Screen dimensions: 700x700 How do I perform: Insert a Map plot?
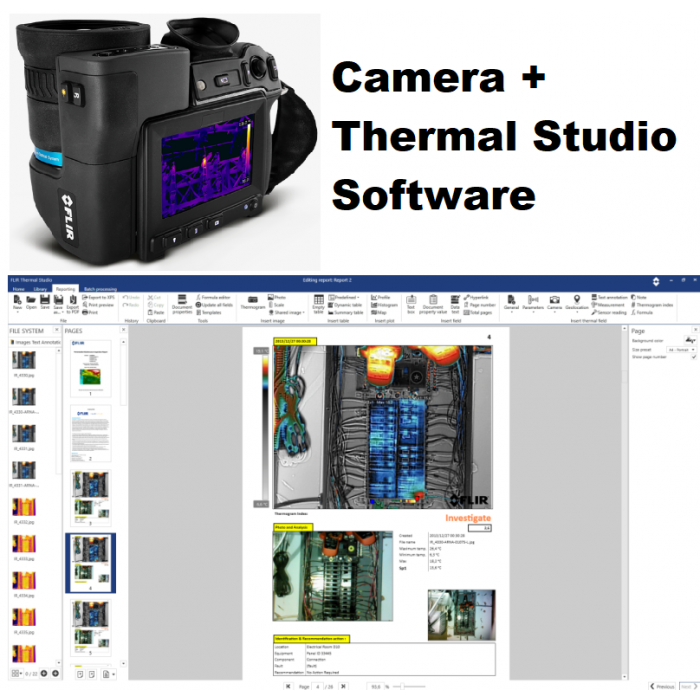tap(379, 312)
